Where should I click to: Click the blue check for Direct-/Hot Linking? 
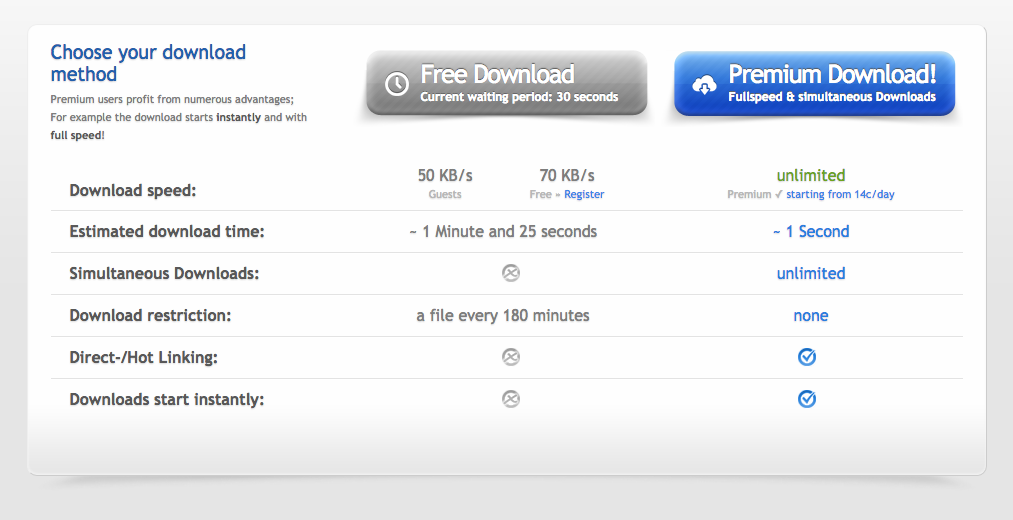807,357
